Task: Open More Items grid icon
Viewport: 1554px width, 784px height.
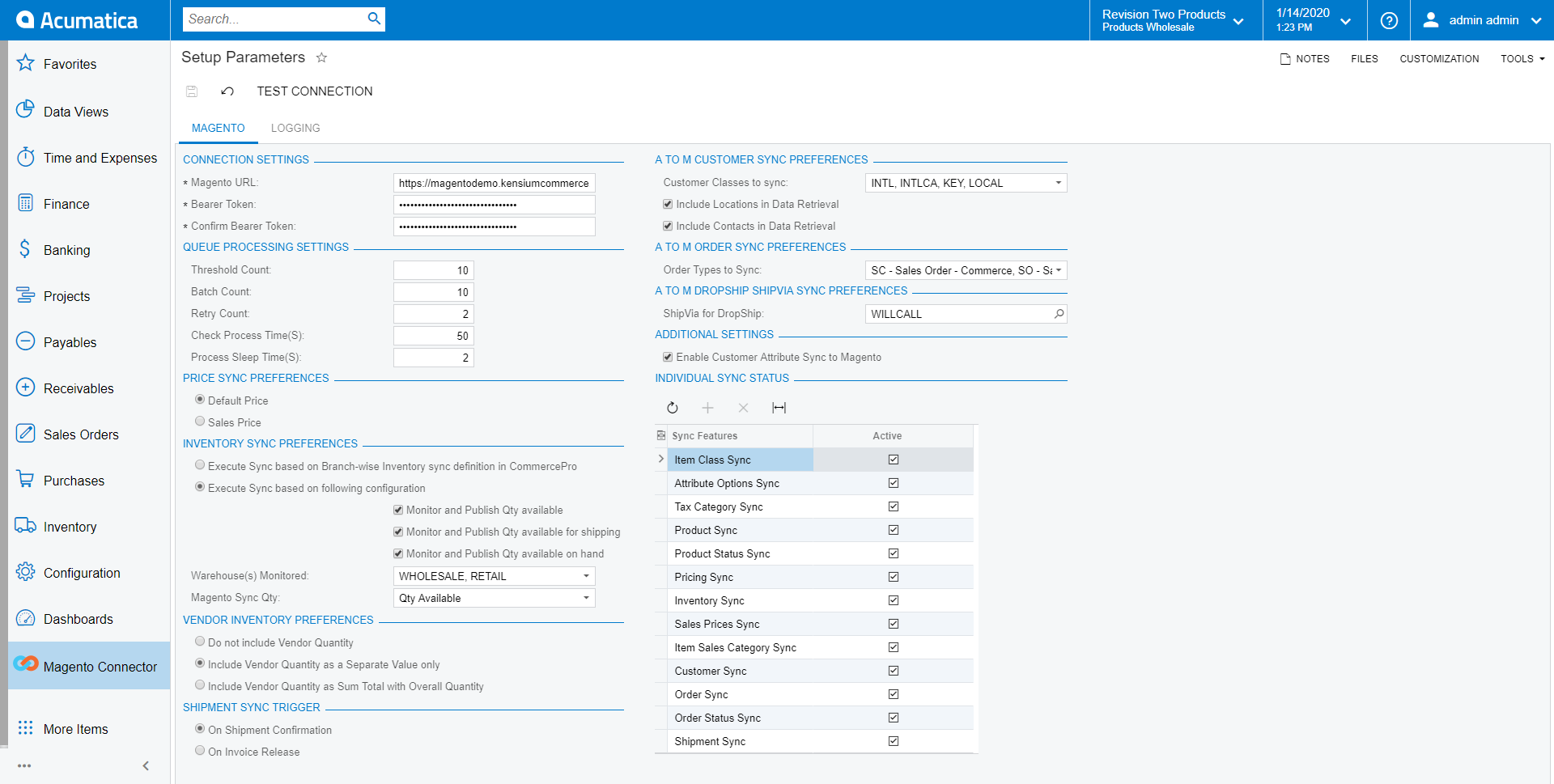Action: click(x=25, y=727)
